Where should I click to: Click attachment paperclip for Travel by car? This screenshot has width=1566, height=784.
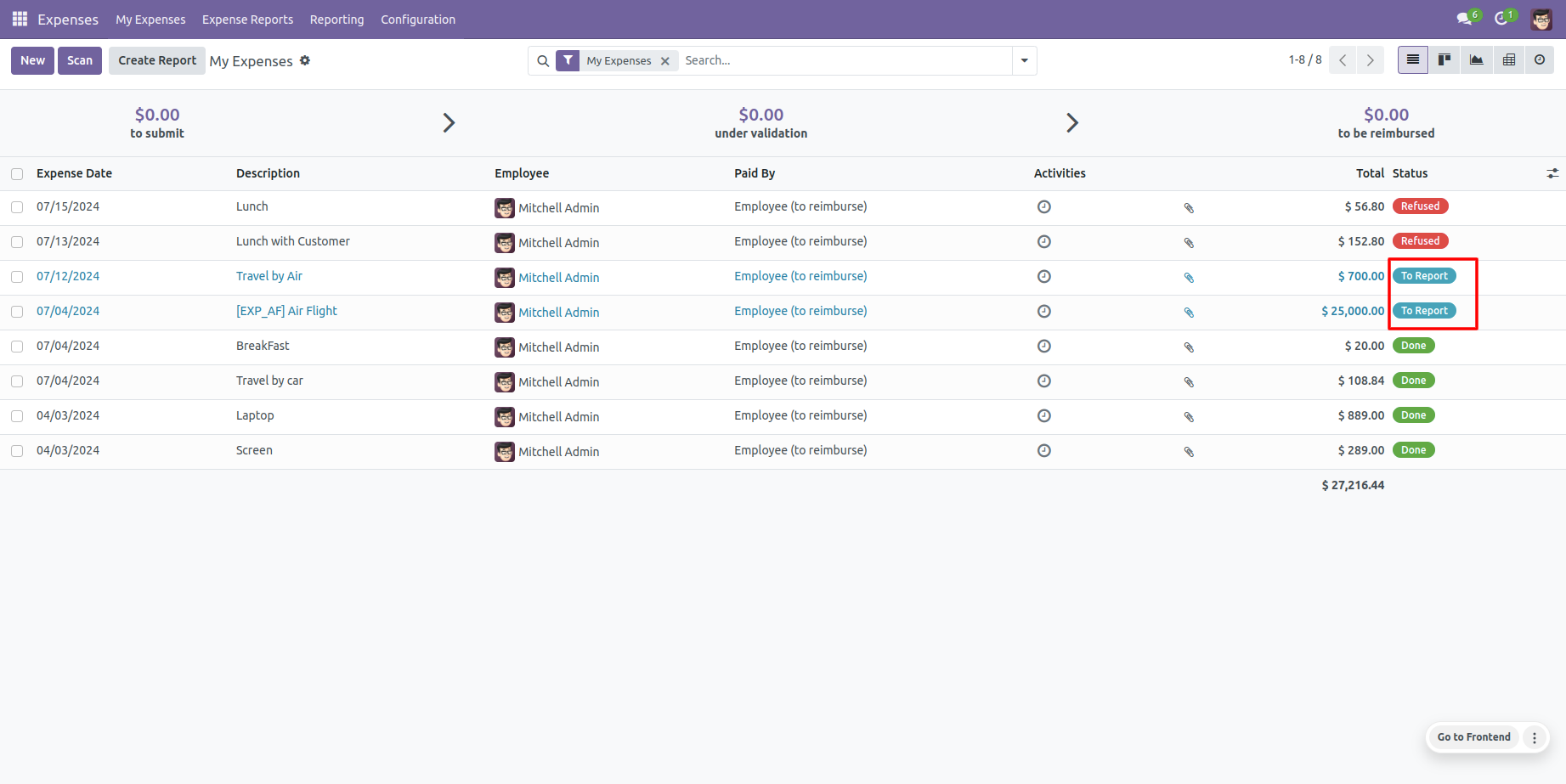click(x=1189, y=382)
